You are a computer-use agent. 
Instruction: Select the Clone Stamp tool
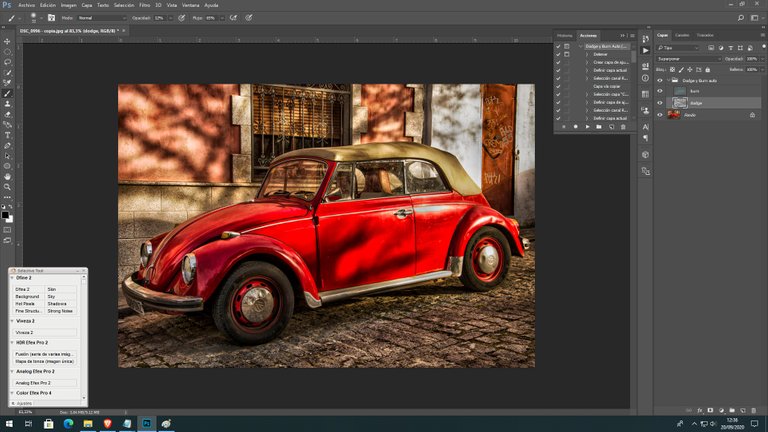pyautogui.click(x=7, y=104)
